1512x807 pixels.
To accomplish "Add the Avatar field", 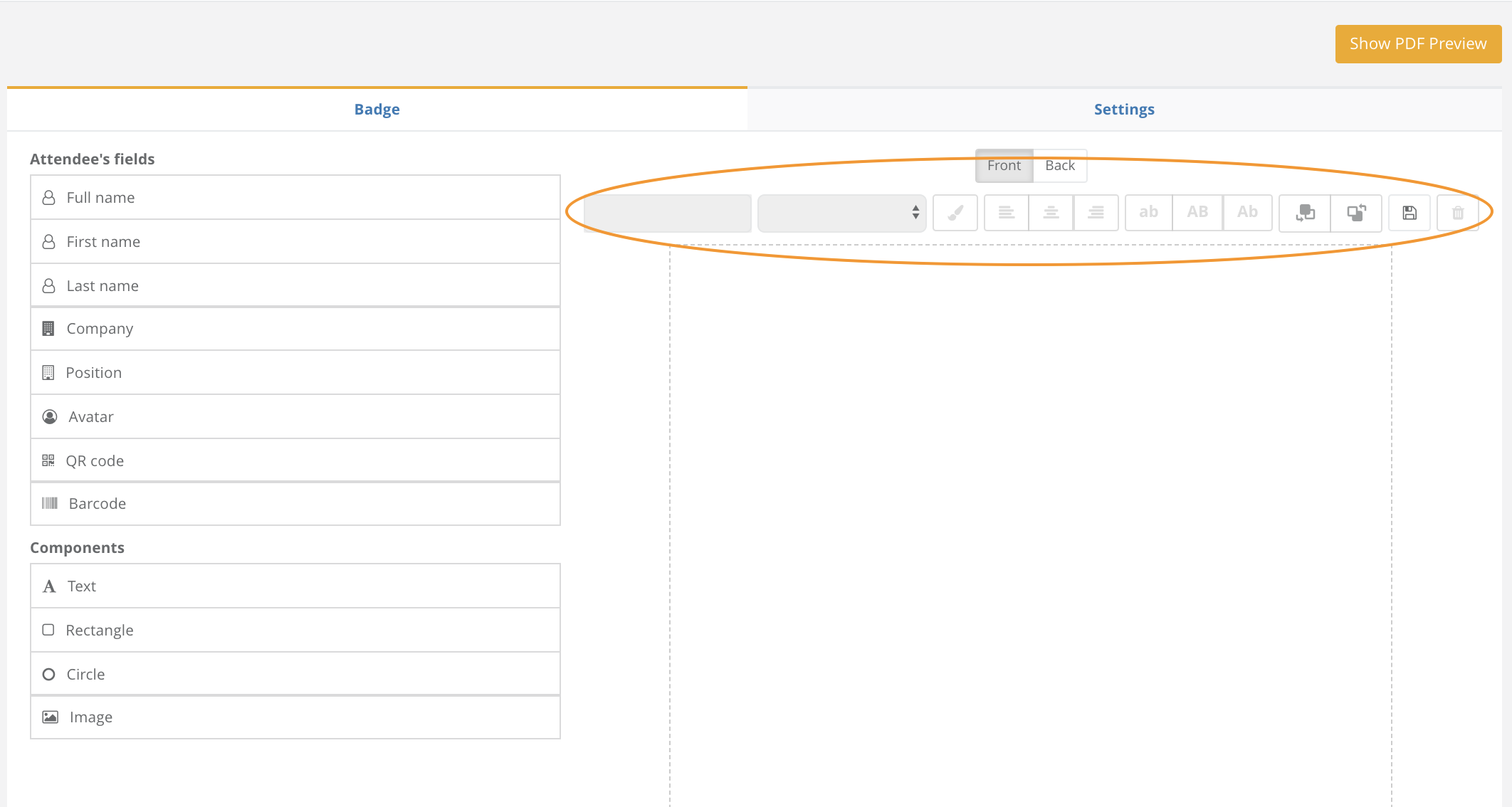I will click(295, 417).
